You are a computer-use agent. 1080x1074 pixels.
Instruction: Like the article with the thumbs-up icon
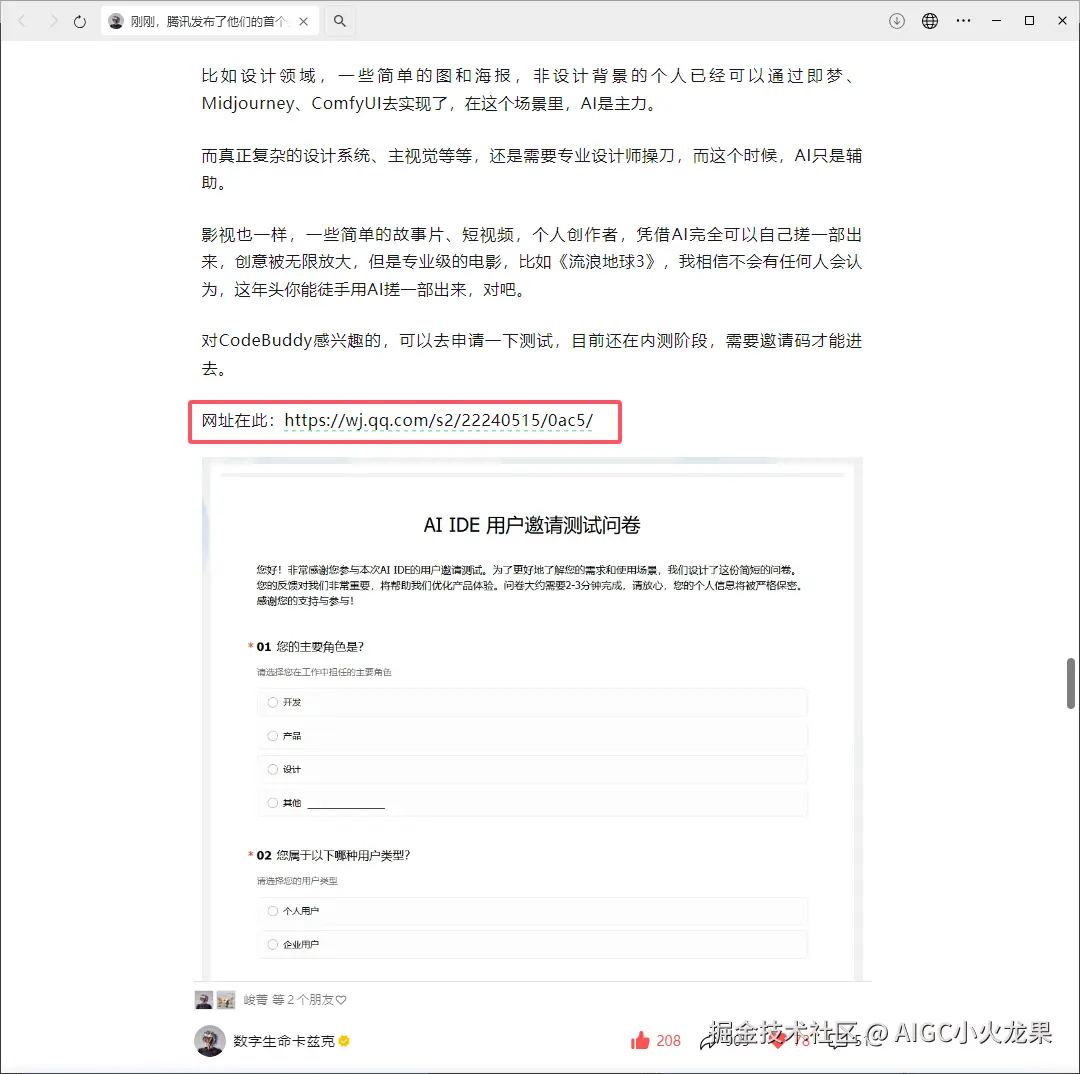click(640, 1040)
